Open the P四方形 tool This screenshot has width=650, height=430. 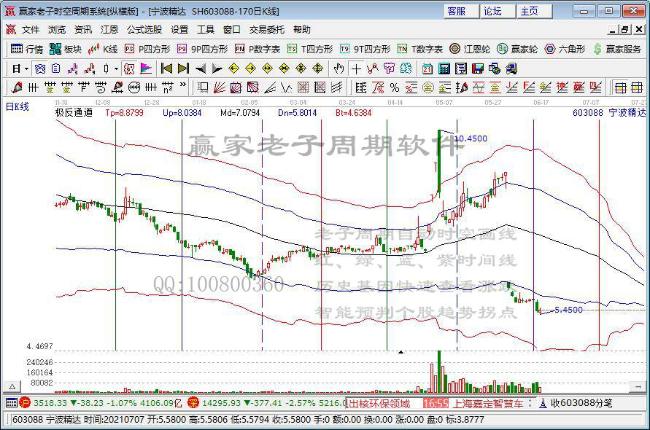point(147,49)
